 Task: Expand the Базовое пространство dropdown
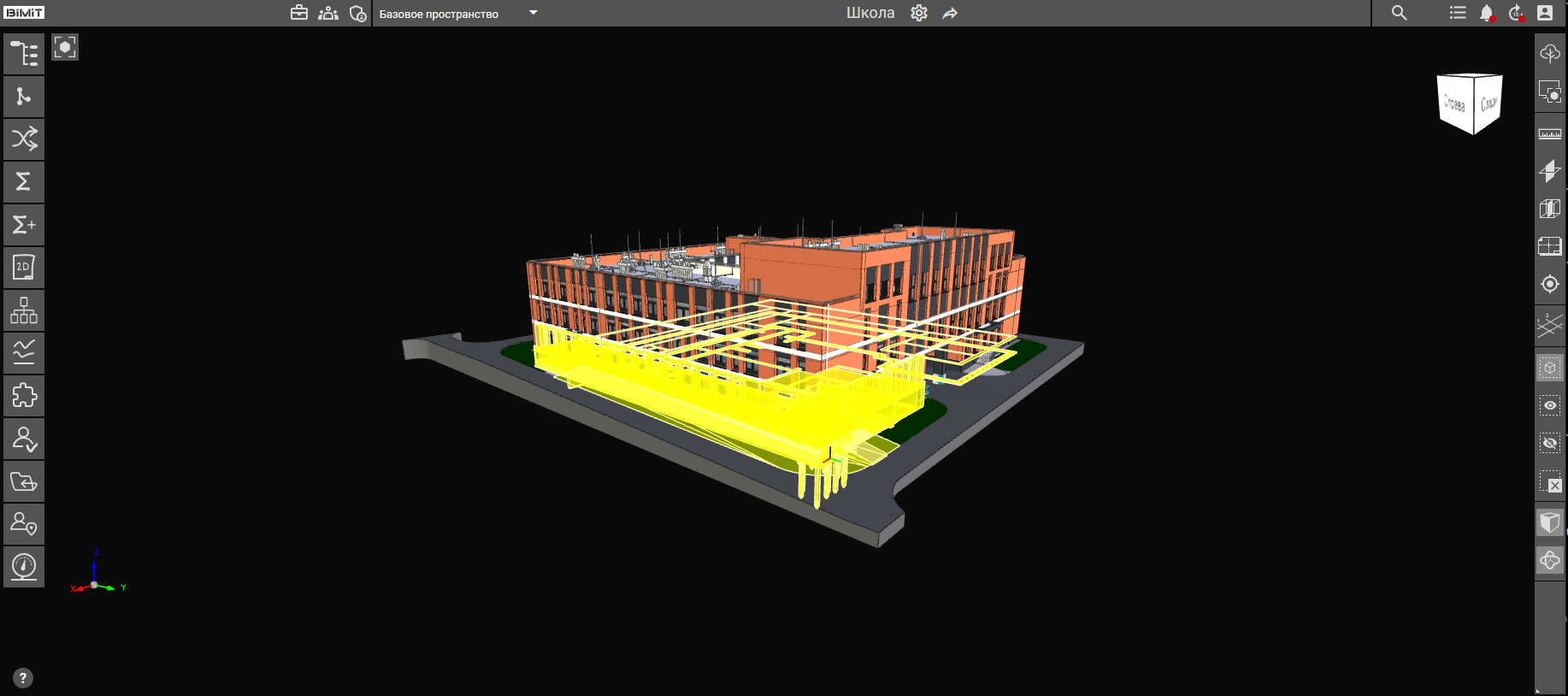(533, 13)
